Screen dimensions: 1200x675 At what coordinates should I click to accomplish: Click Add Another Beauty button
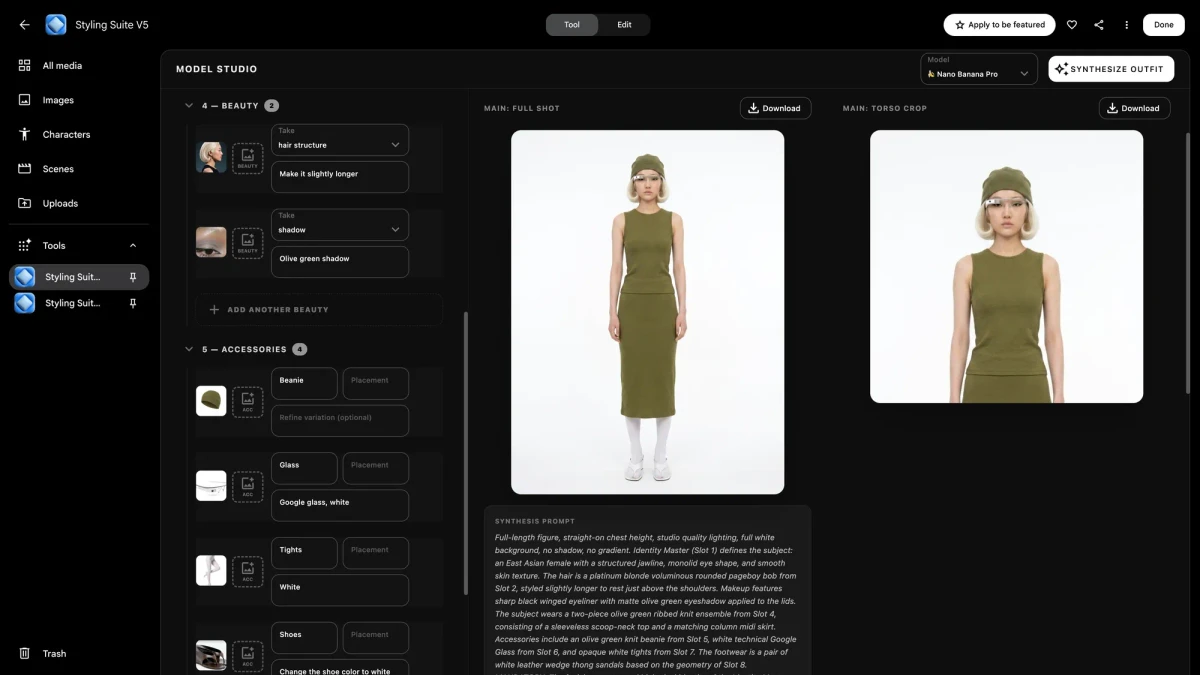coord(319,310)
